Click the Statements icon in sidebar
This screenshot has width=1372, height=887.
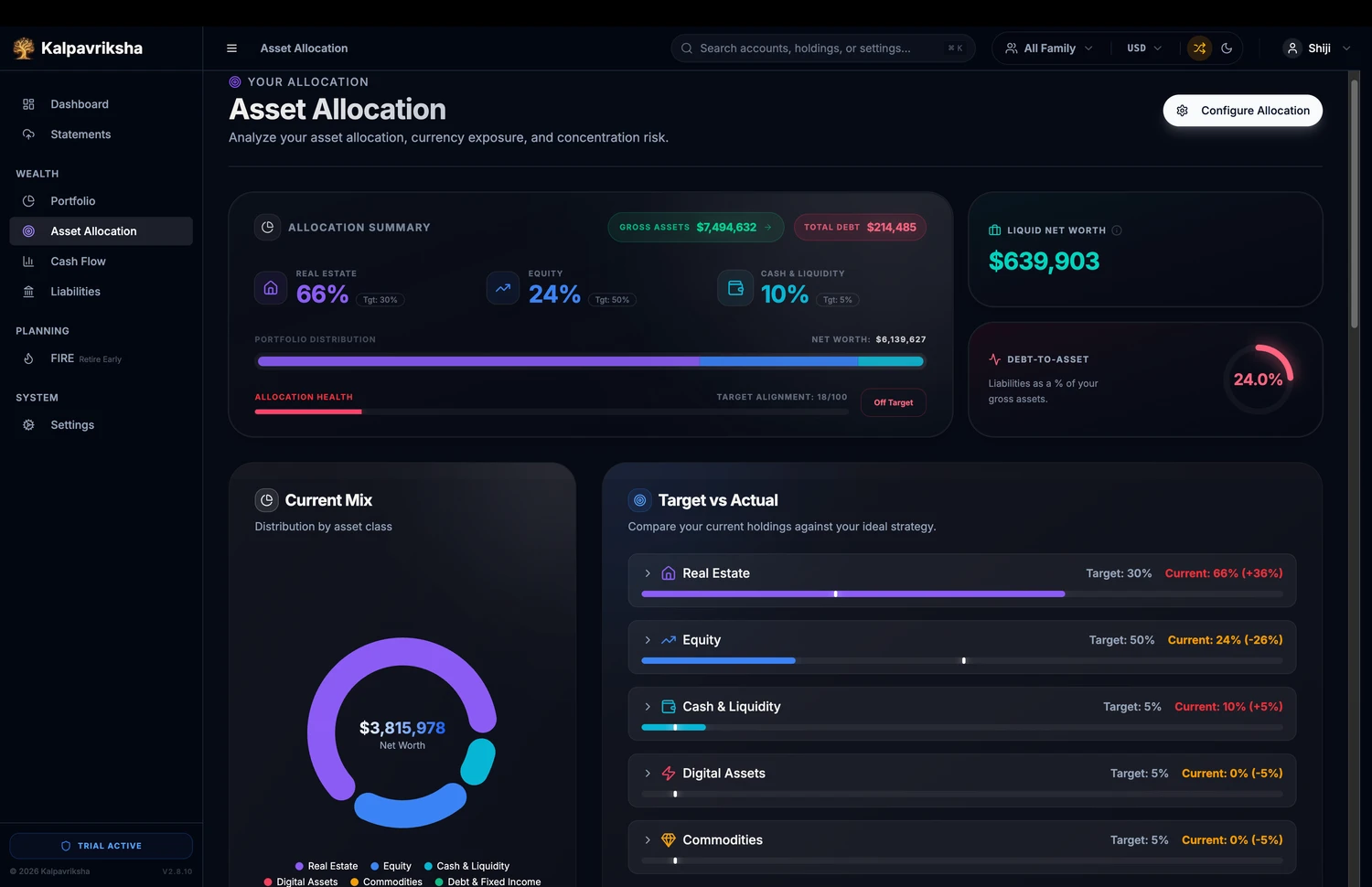tap(28, 134)
